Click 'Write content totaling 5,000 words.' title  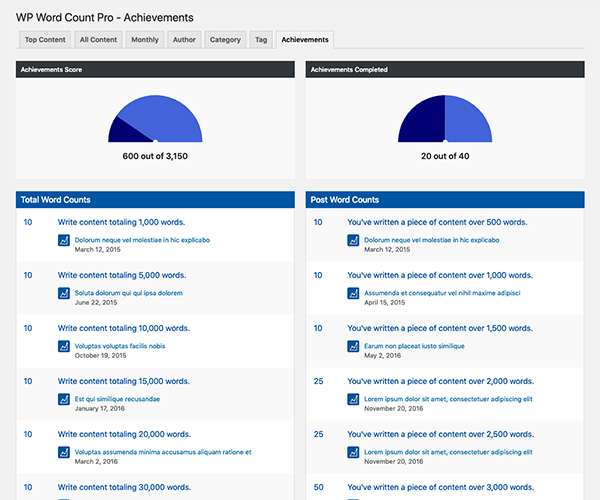[x=122, y=275]
